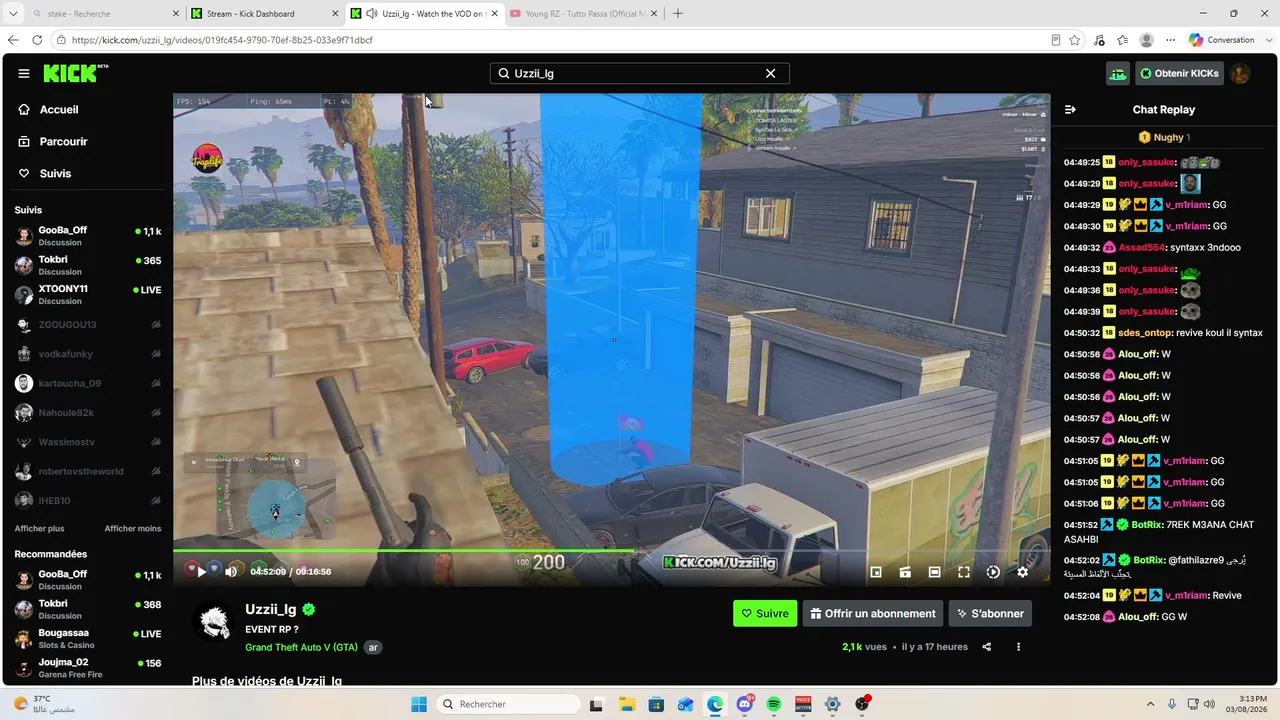This screenshot has height=720, width=1280.
Task: Open video quality settings gear
Action: click(x=1022, y=572)
